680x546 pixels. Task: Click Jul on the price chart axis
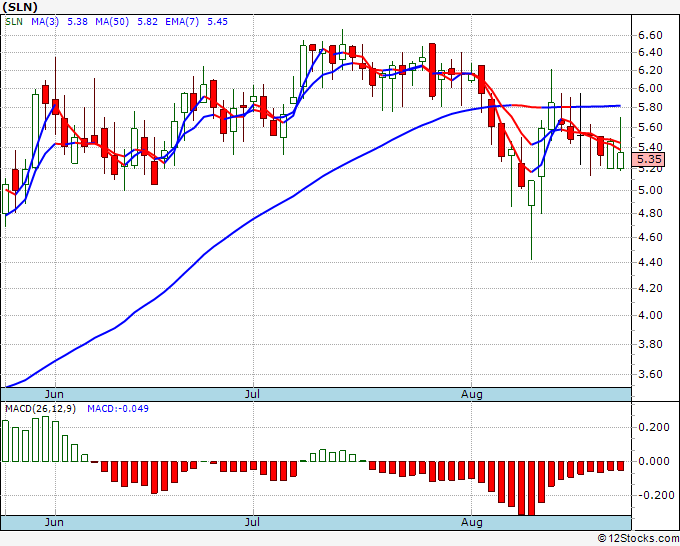tap(252, 394)
